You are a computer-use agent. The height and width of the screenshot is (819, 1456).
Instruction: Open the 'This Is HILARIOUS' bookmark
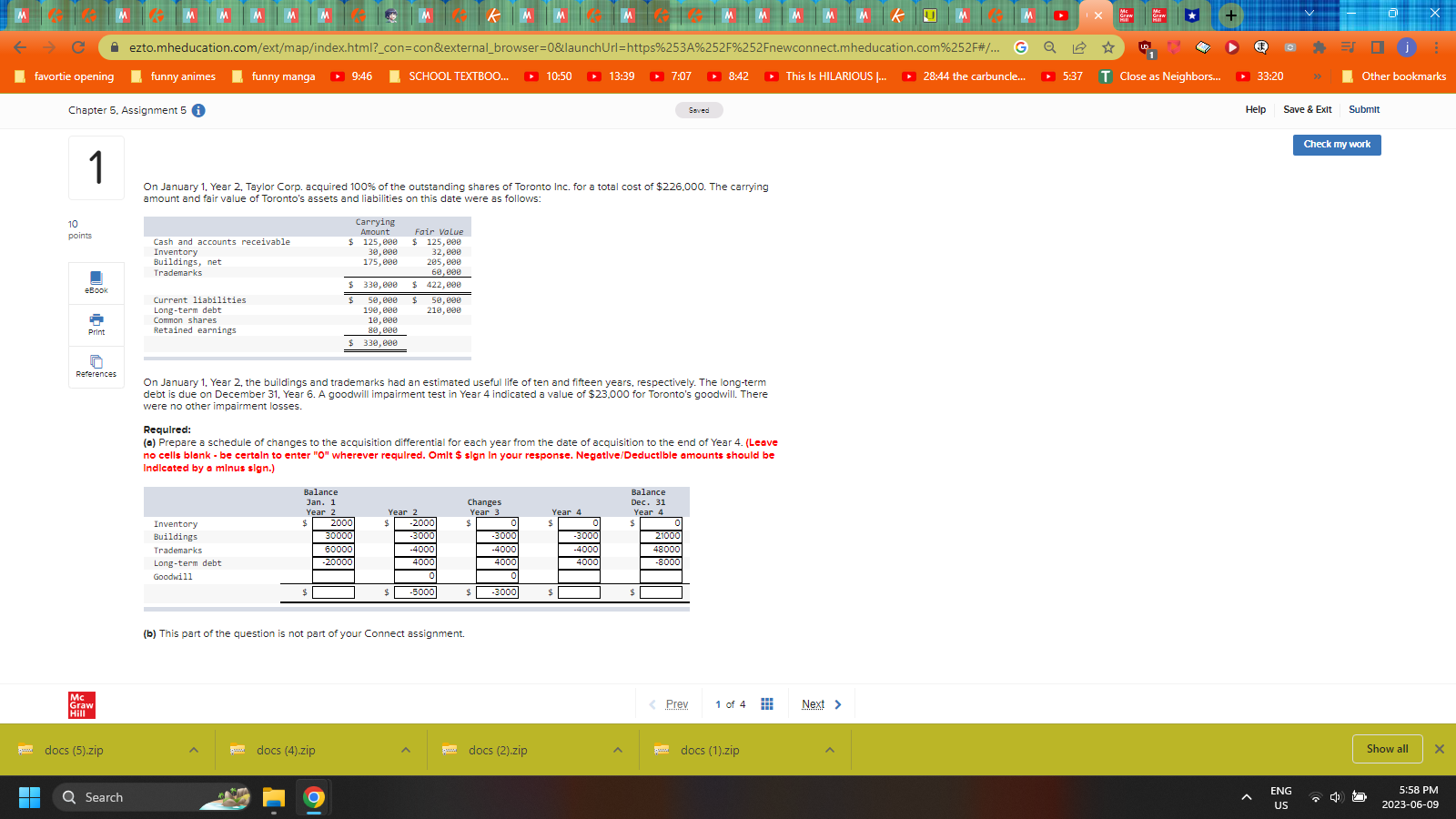pyautogui.click(x=825, y=76)
